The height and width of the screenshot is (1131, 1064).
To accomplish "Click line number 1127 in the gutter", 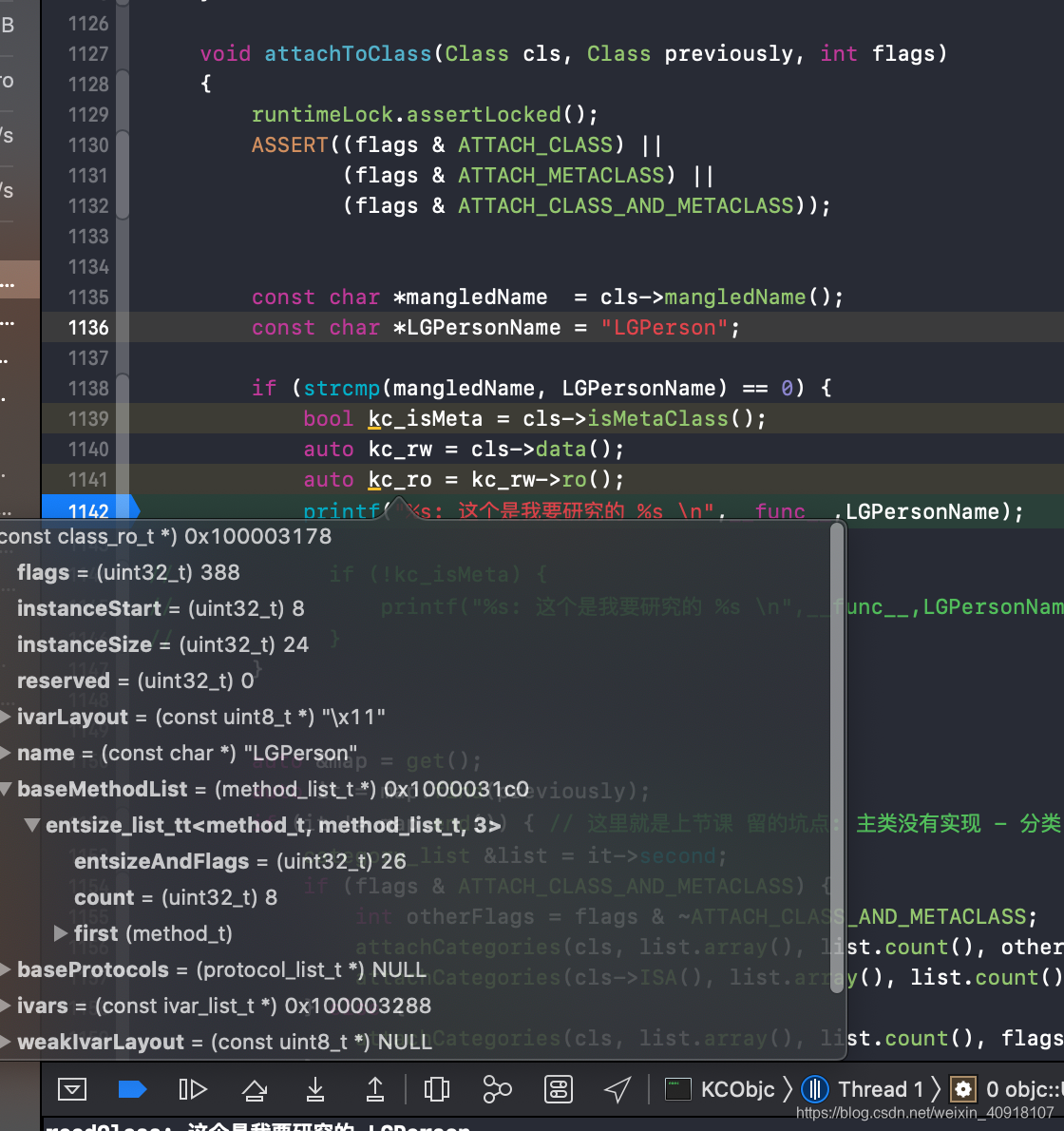I will [88, 54].
